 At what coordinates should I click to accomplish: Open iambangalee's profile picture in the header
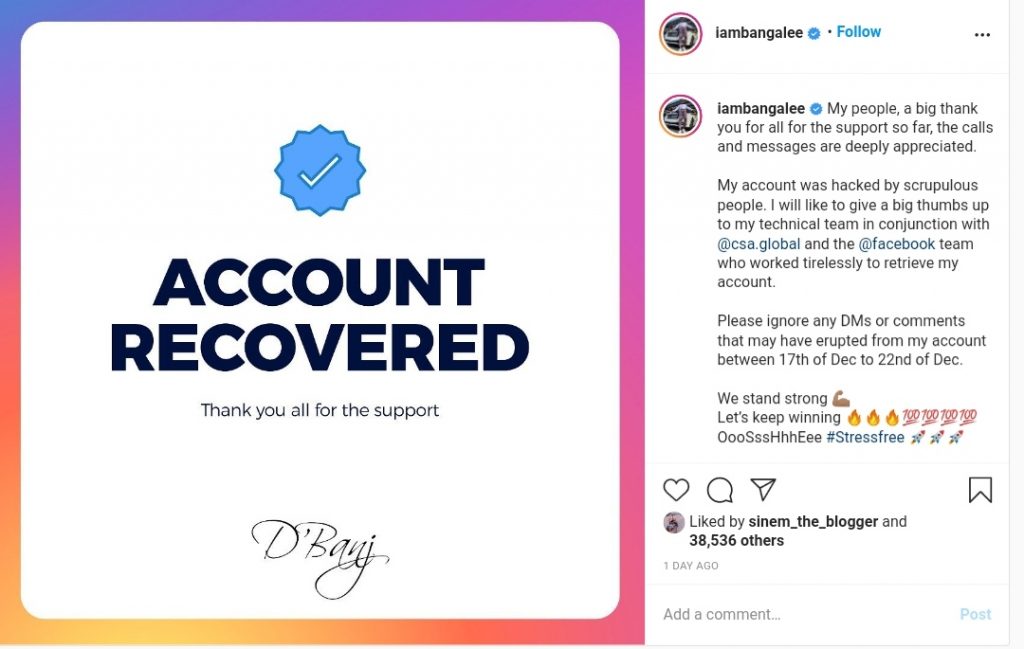click(x=680, y=34)
